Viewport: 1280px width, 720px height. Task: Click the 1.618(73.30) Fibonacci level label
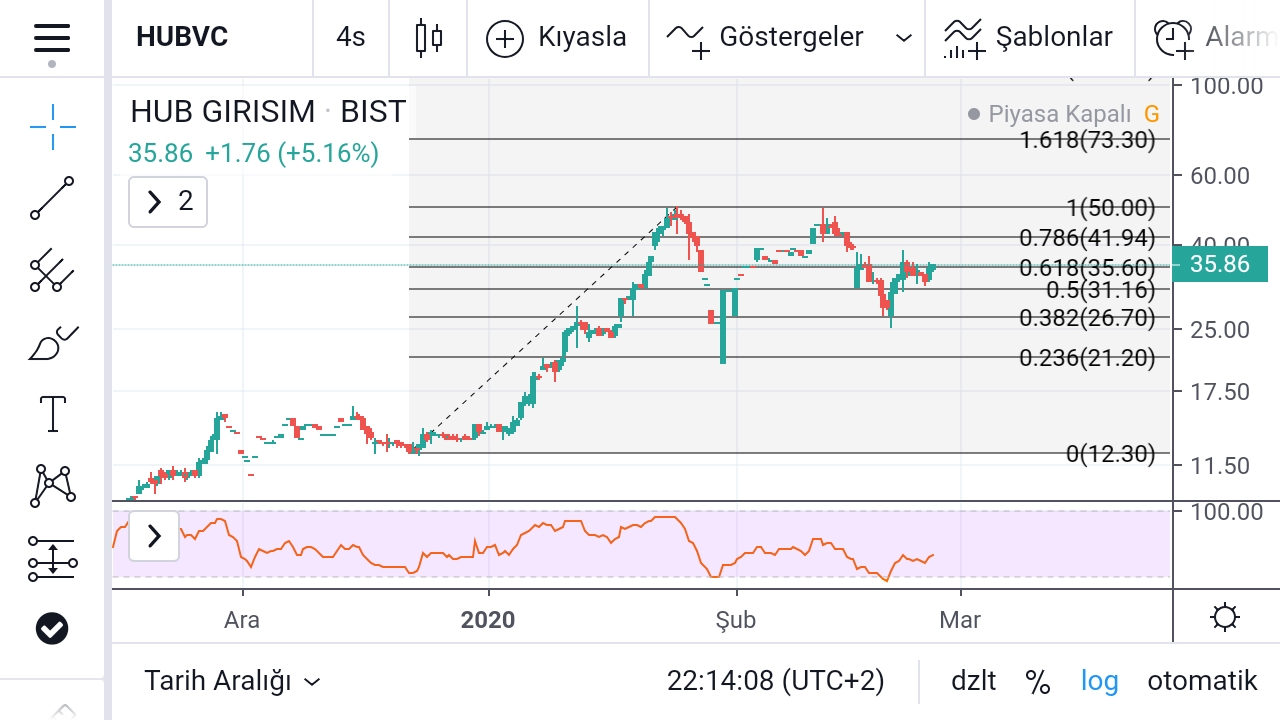(x=1087, y=140)
